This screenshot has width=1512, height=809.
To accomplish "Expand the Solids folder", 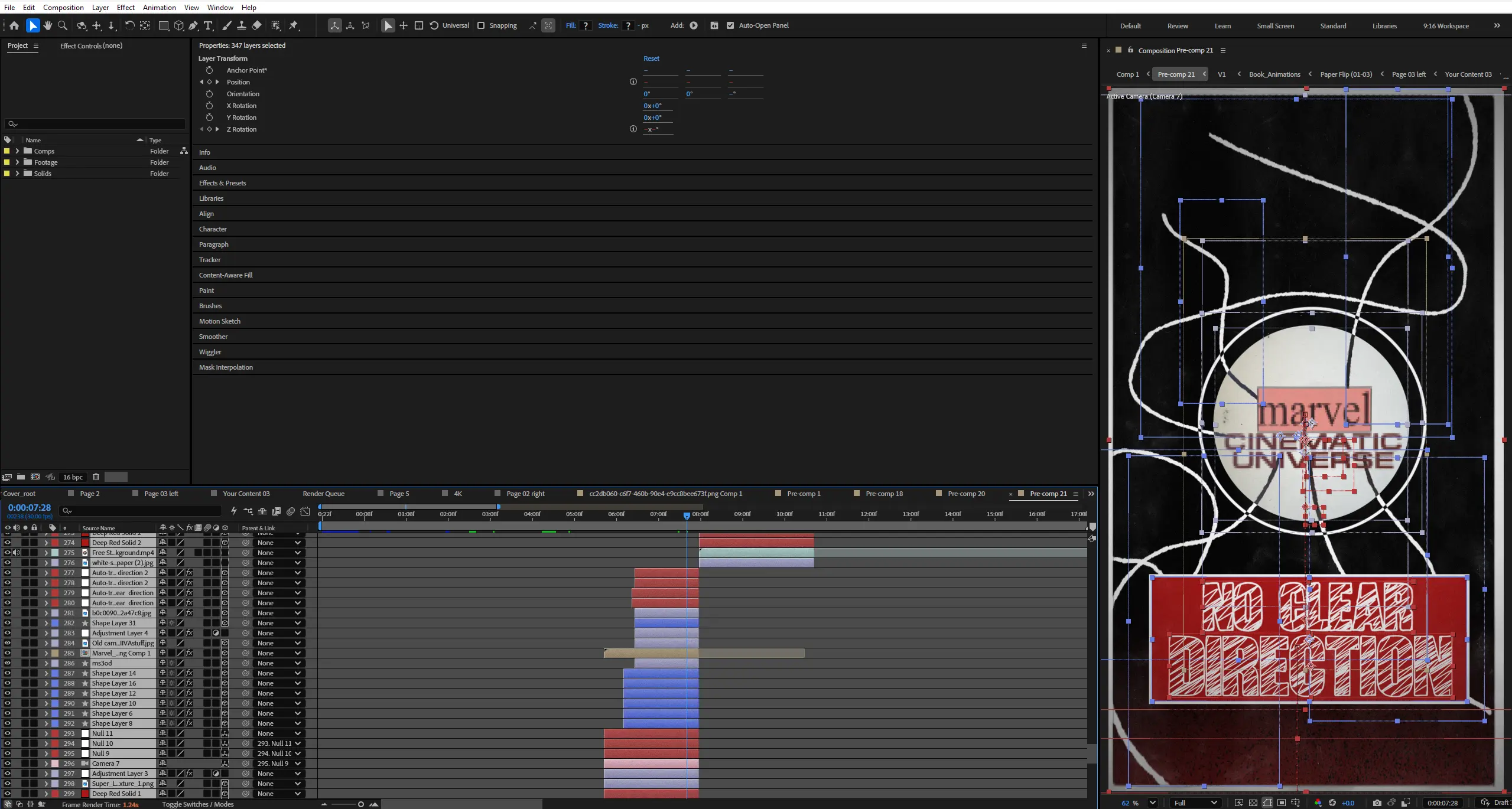I will point(17,174).
